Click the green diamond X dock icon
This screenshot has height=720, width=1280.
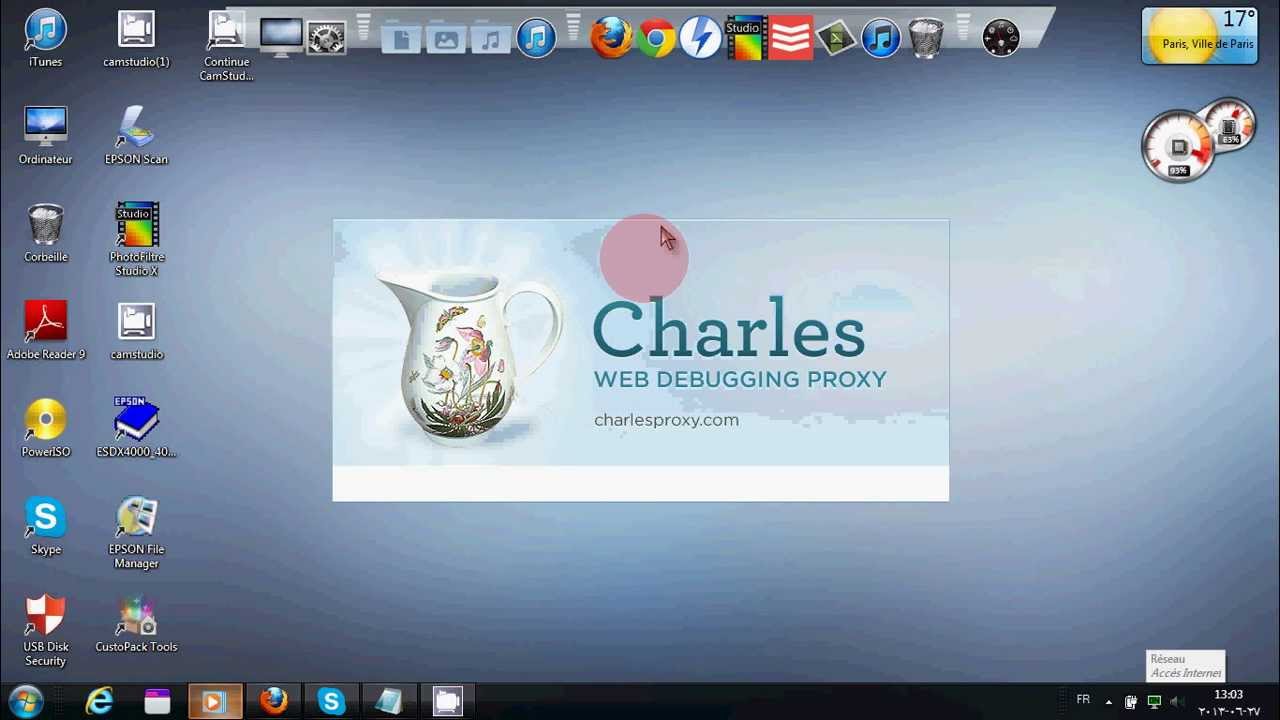(x=836, y=39)
